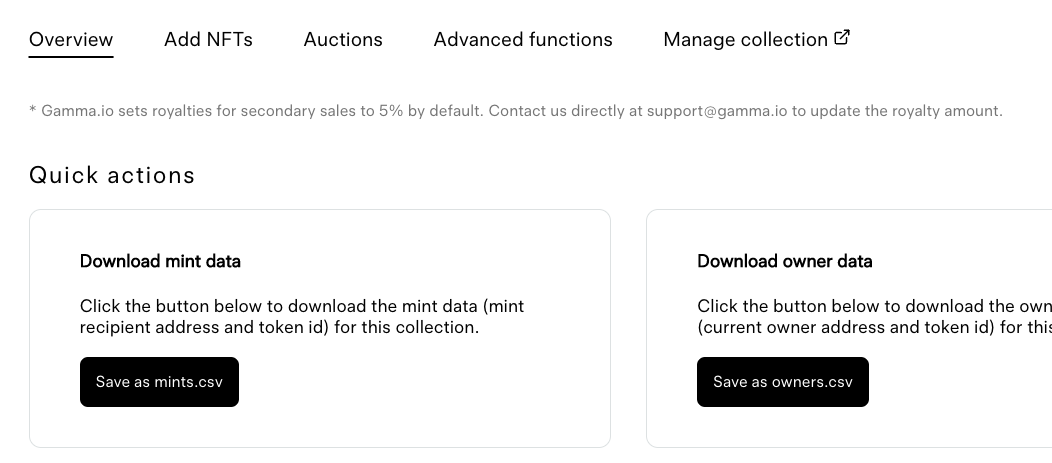The image size is (1052, 463).
Task: Open the Add NFTs tab
Action: pyautogui.click(x=208, y=40)
